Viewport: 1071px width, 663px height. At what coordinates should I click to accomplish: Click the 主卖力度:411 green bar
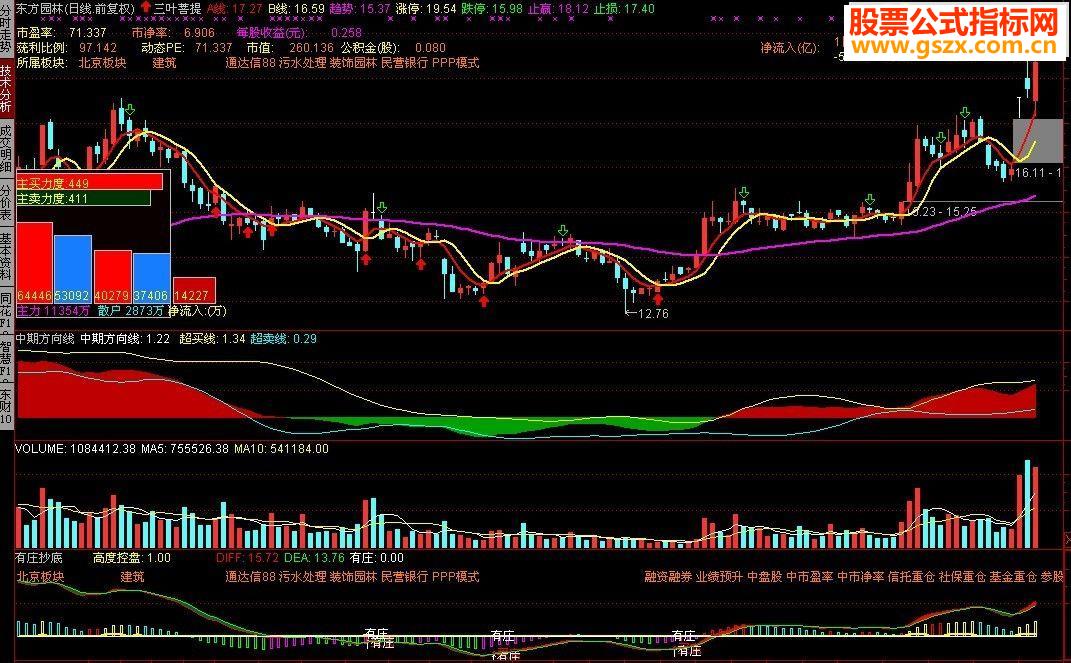83,199
